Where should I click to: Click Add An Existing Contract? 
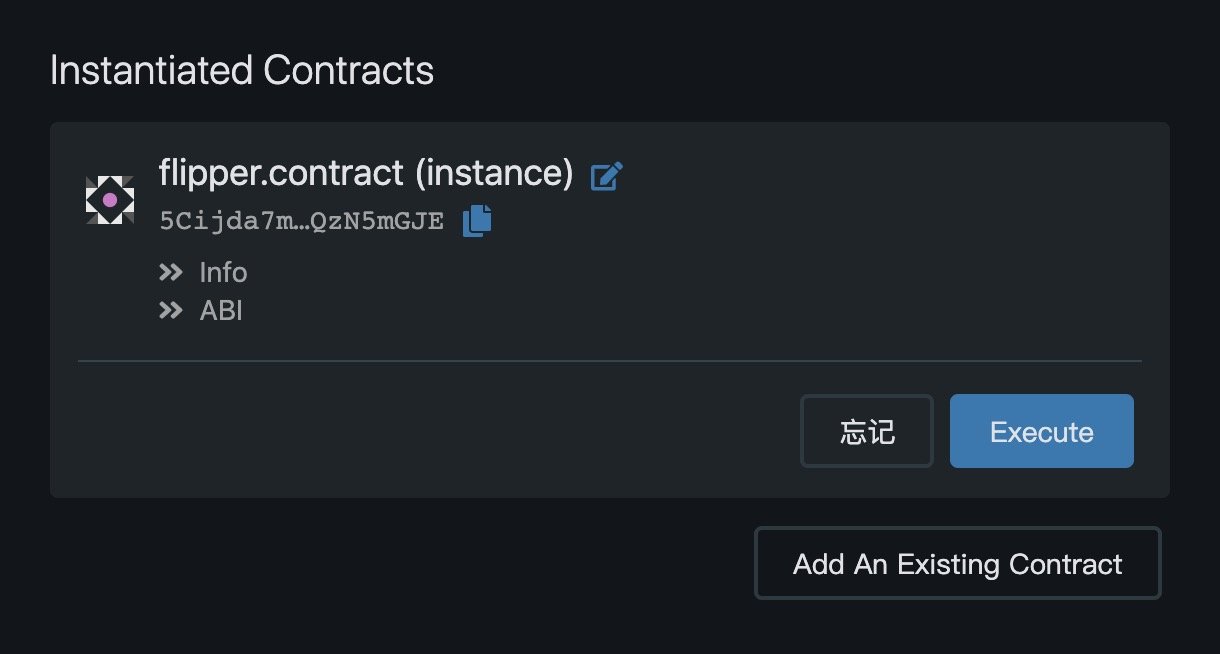click(x=957, y=563)
